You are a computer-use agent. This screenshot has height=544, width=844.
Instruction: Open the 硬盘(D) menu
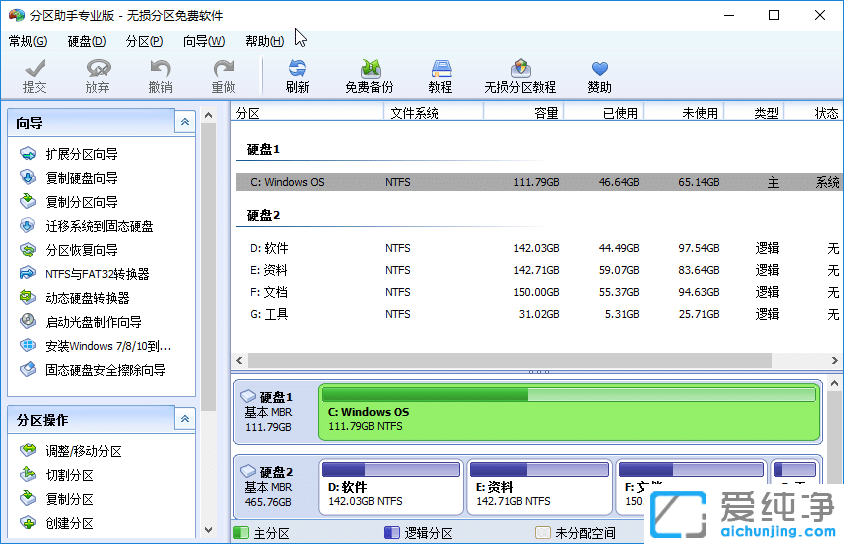point(86,41)
